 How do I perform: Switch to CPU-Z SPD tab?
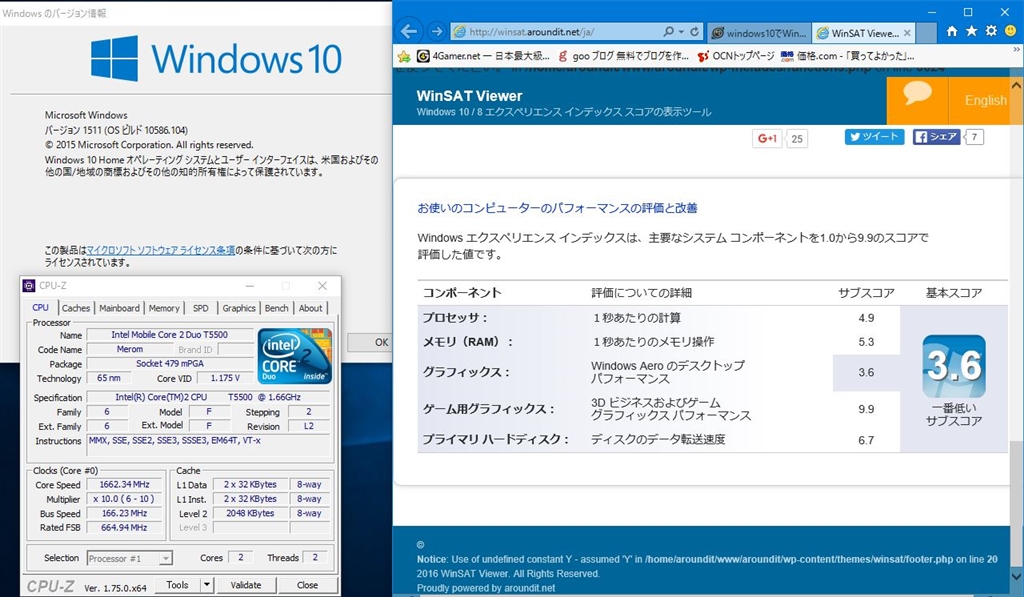(201, 308)
